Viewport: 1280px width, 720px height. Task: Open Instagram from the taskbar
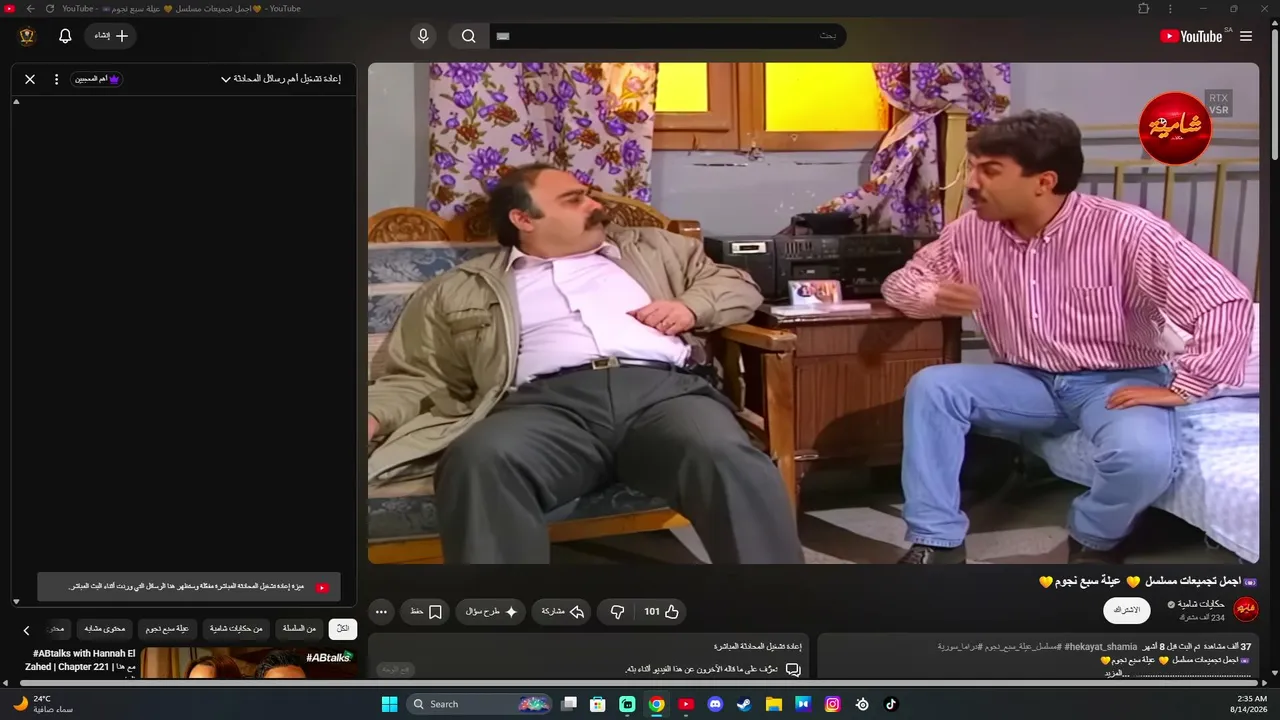click(832, 704)
